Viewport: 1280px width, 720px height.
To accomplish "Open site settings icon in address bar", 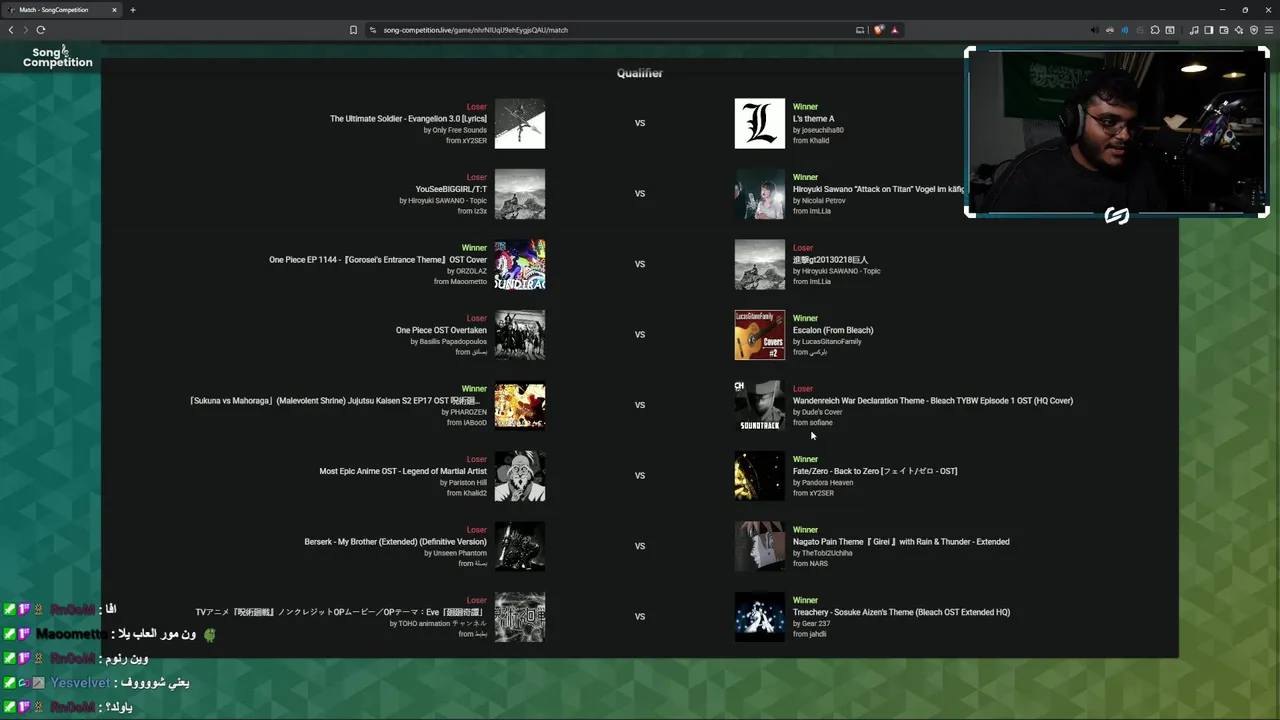I will point(373,30).
